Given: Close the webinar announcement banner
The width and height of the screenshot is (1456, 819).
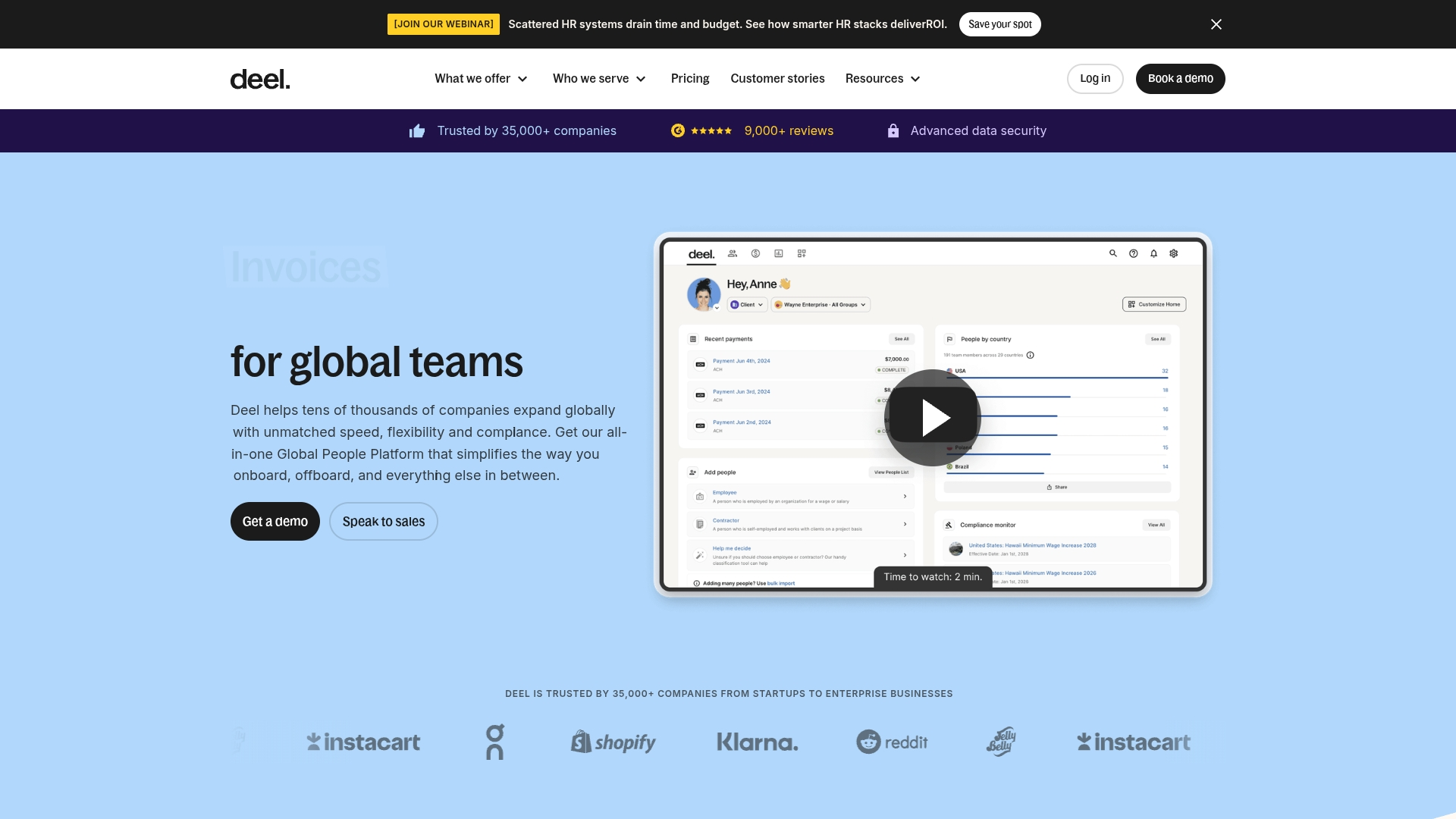Looking at the screenshot, I should 1216,24.
